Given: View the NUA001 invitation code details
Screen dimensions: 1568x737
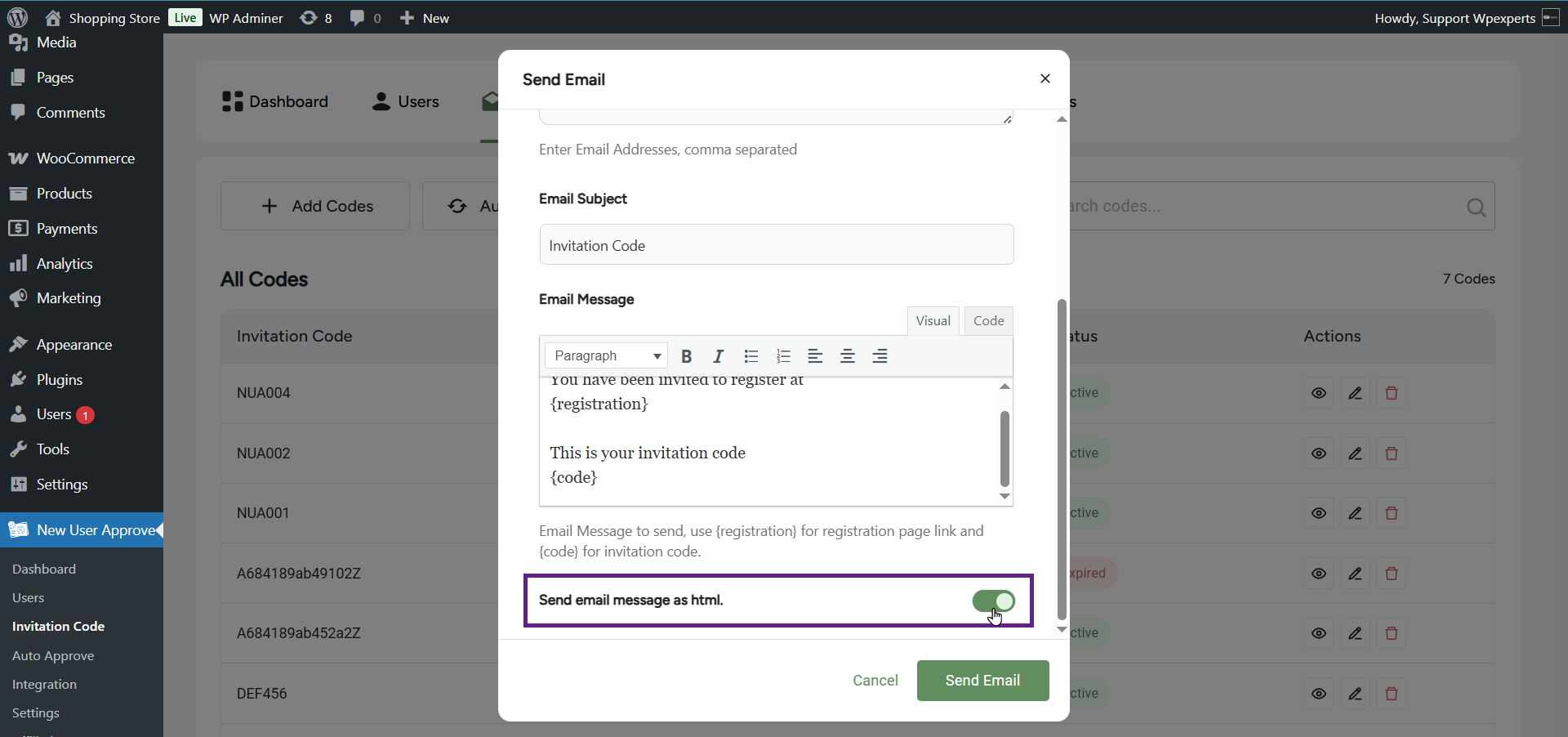Looking at the screenshot, I should point(1318,513).
